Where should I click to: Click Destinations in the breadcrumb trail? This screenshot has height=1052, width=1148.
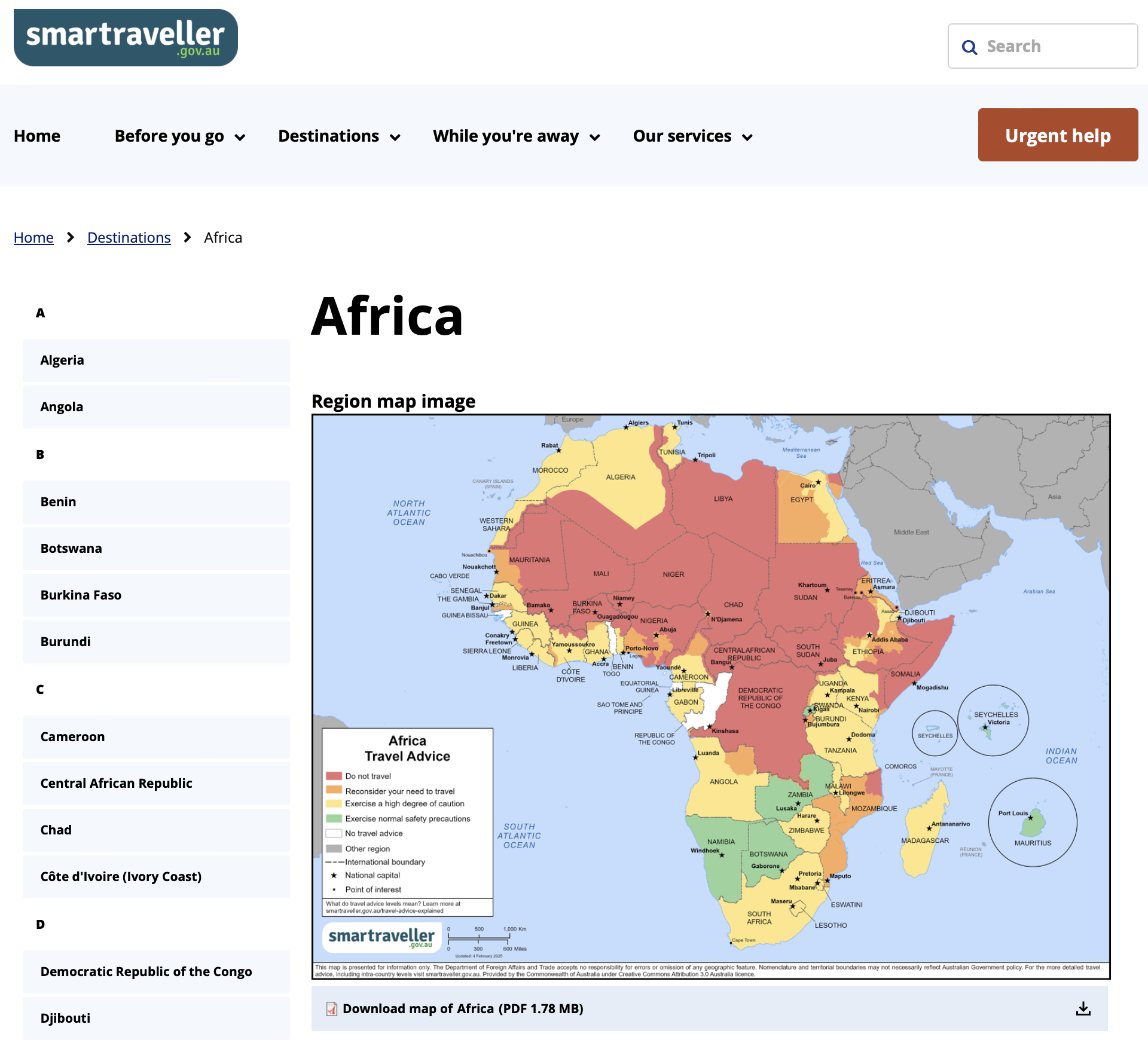point(129,237)
